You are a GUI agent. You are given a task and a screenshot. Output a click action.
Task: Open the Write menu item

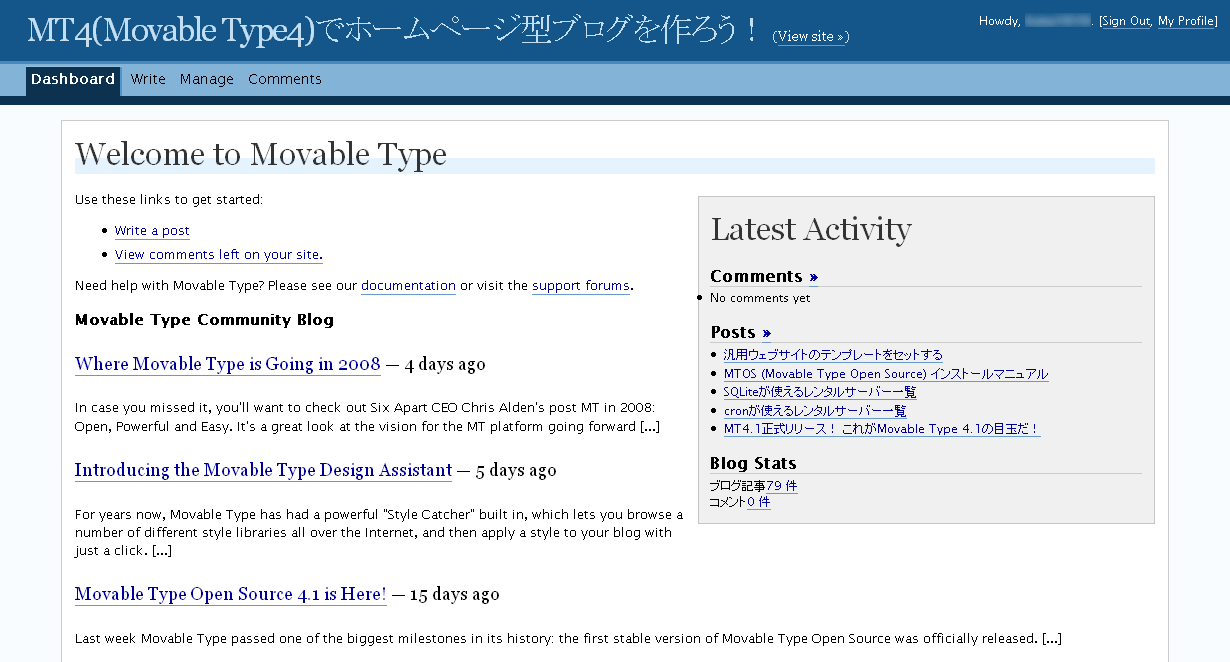coord(148,80)
